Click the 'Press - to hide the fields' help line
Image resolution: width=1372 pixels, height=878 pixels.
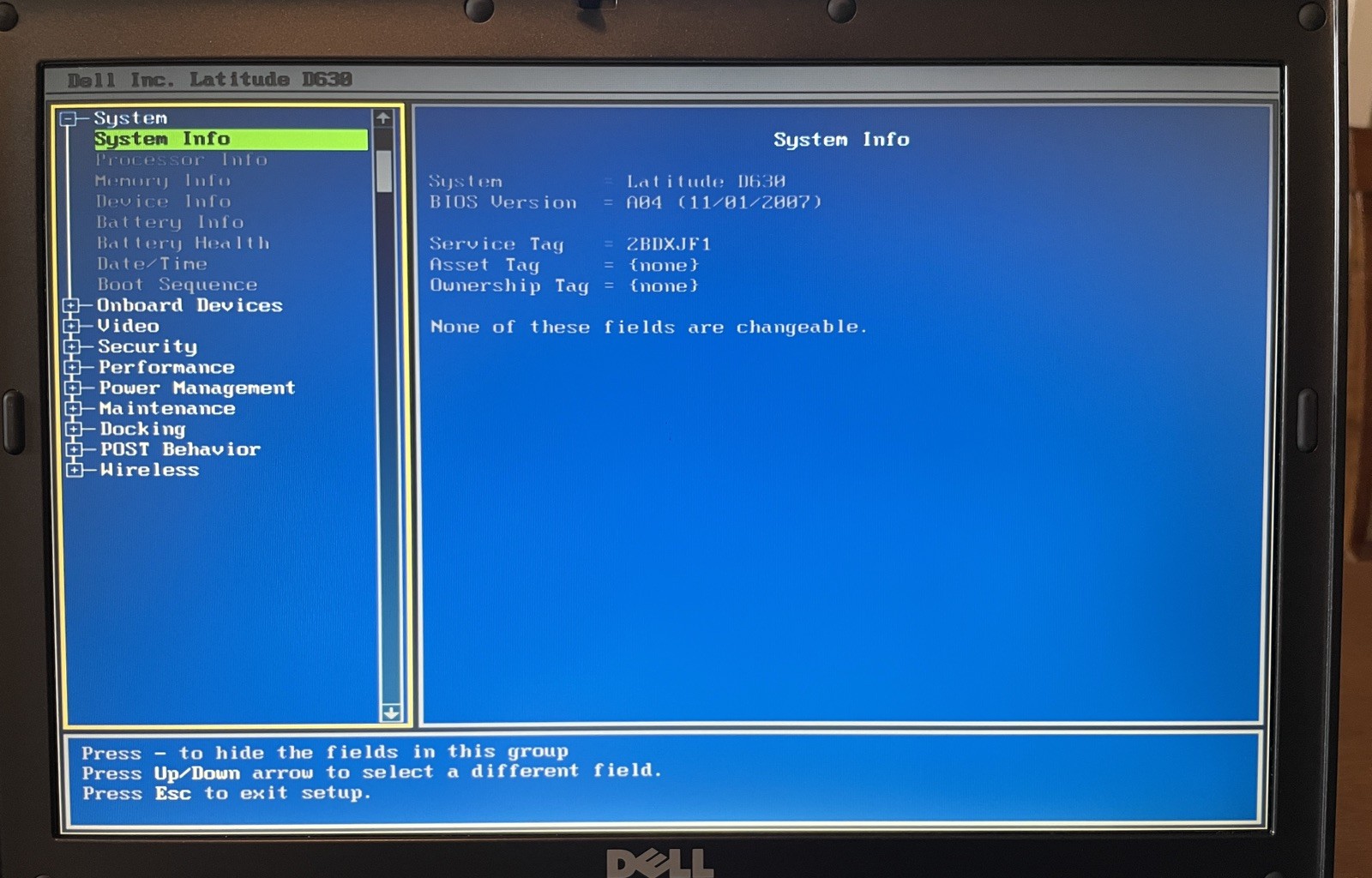pos(325,752)
